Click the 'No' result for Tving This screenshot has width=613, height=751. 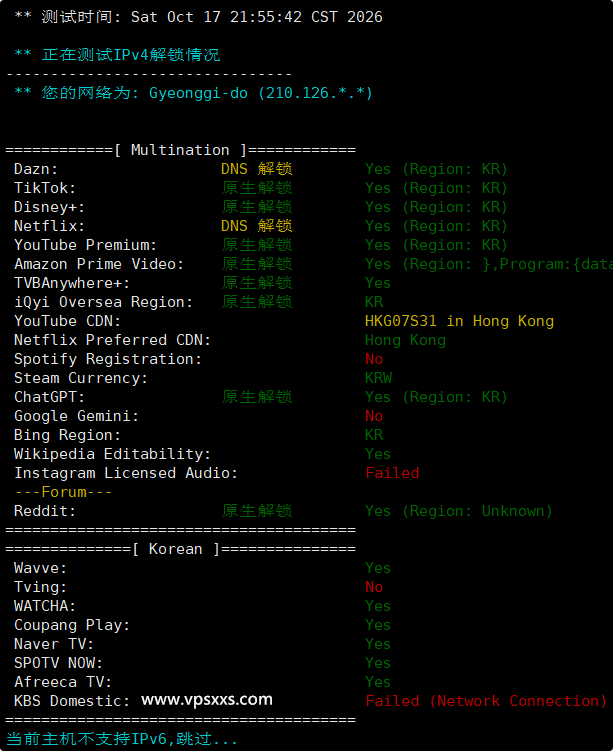374,587
